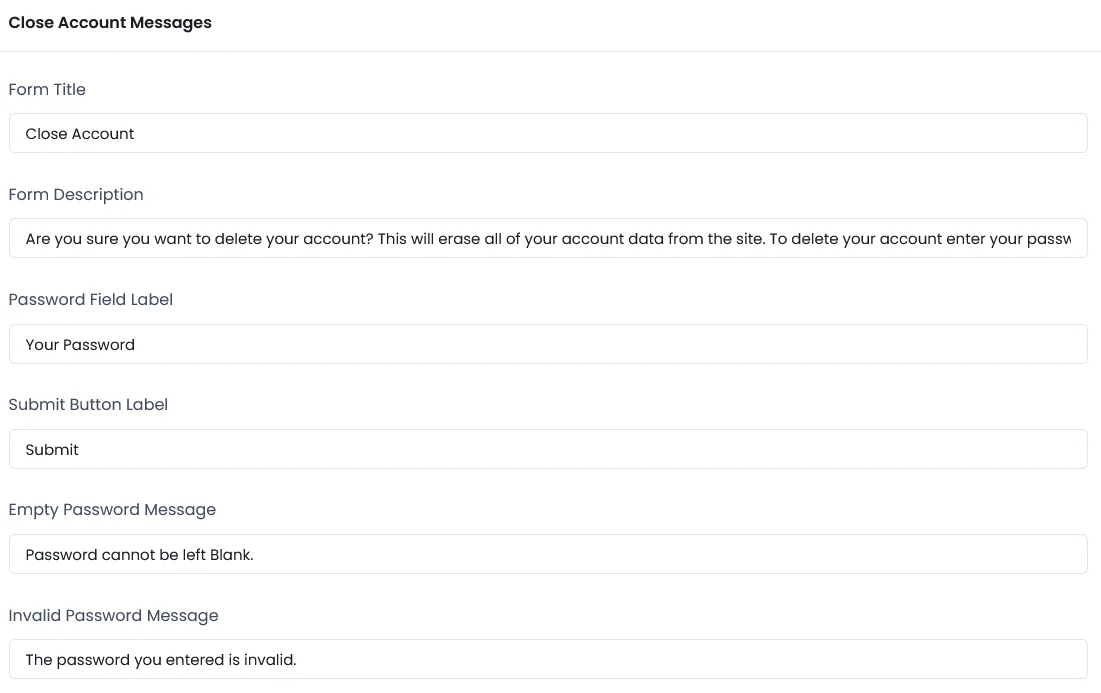Image resolution: width=1101 pixels, height=693 pixels.
Task: Place cursor on the word "Submit" in field
Action: (x=52, y=449)
